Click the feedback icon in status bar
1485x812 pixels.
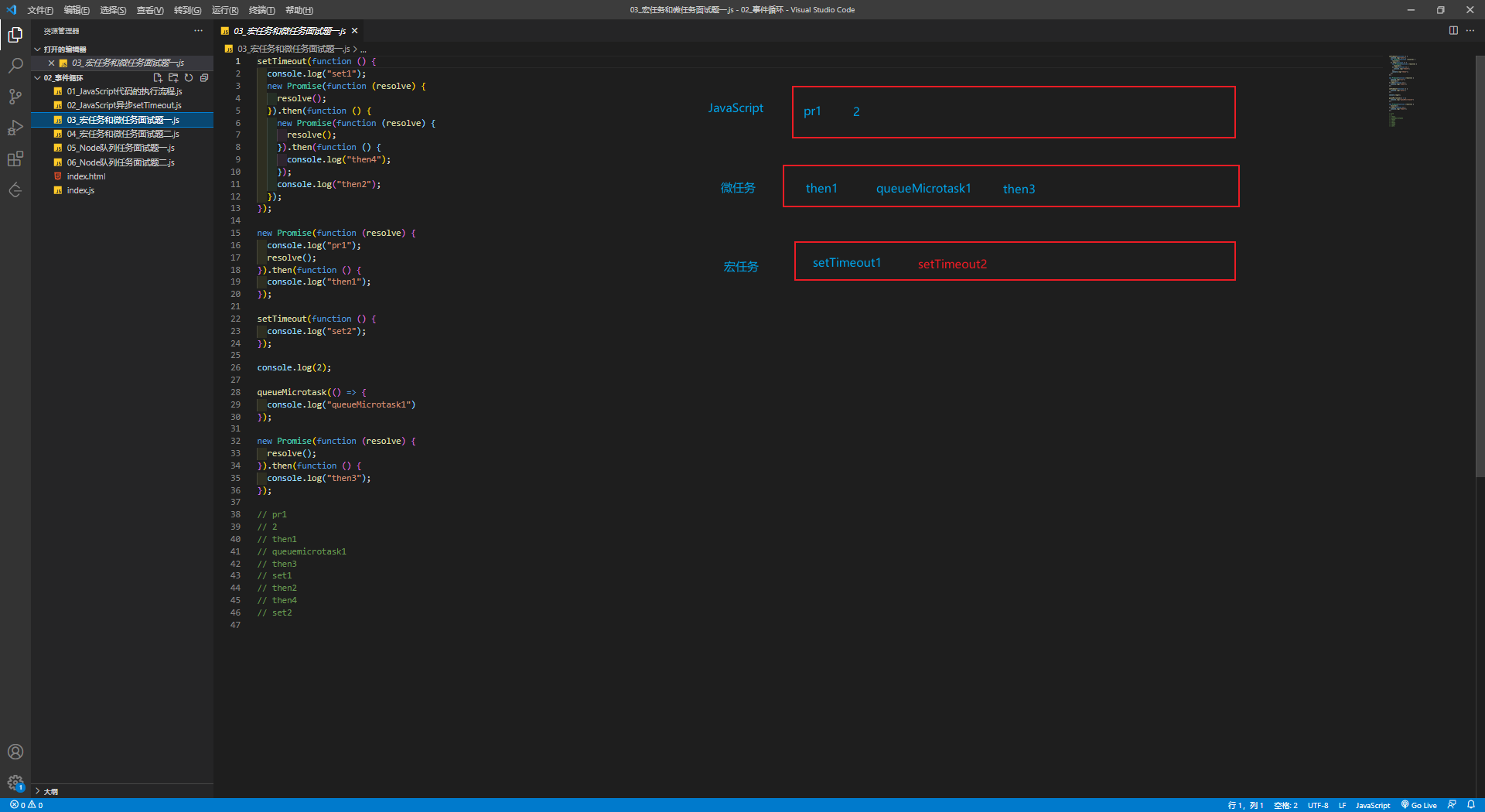coord(1452,805)
